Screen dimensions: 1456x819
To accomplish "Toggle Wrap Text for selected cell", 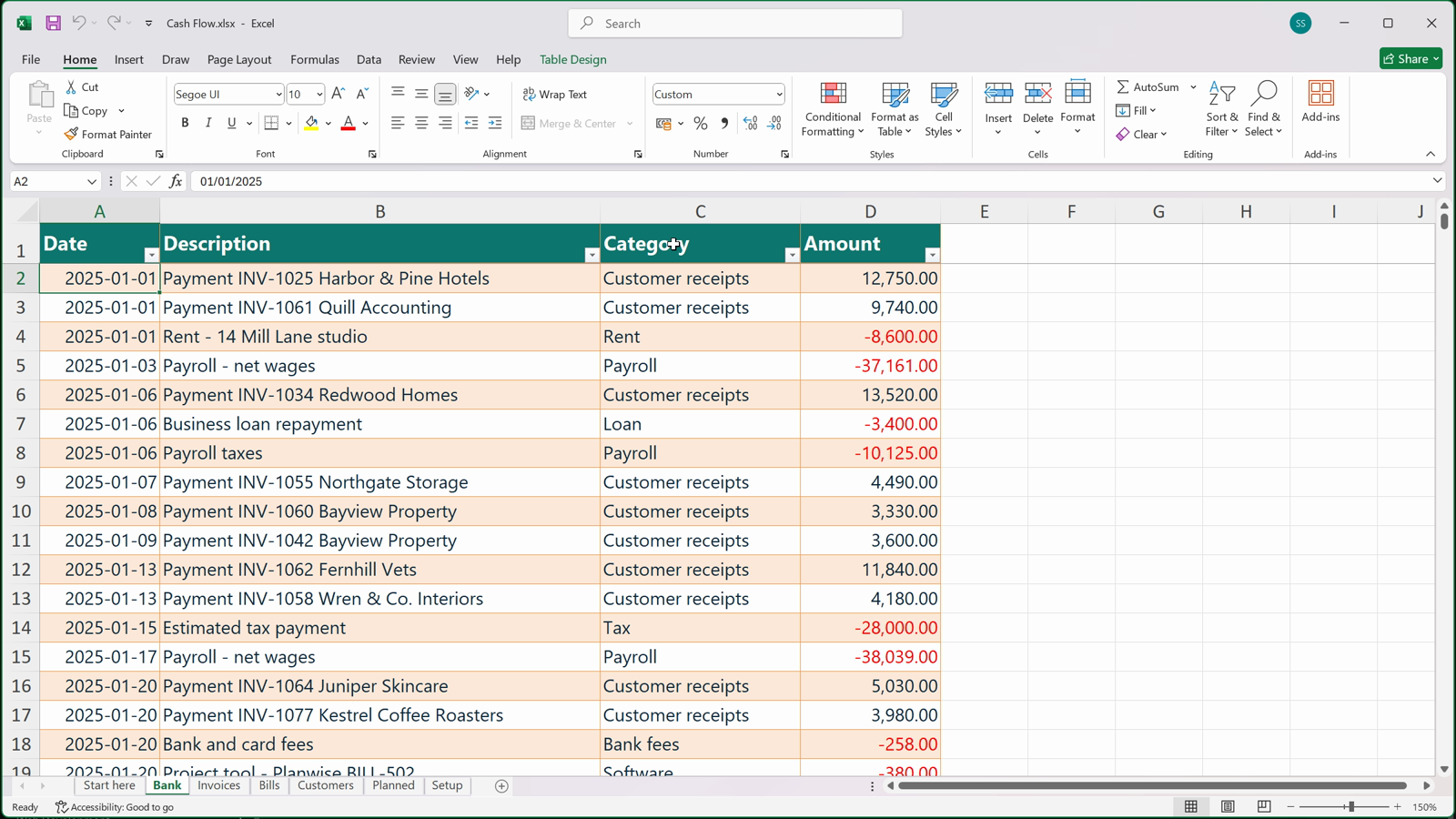I will tap(555, 94).
